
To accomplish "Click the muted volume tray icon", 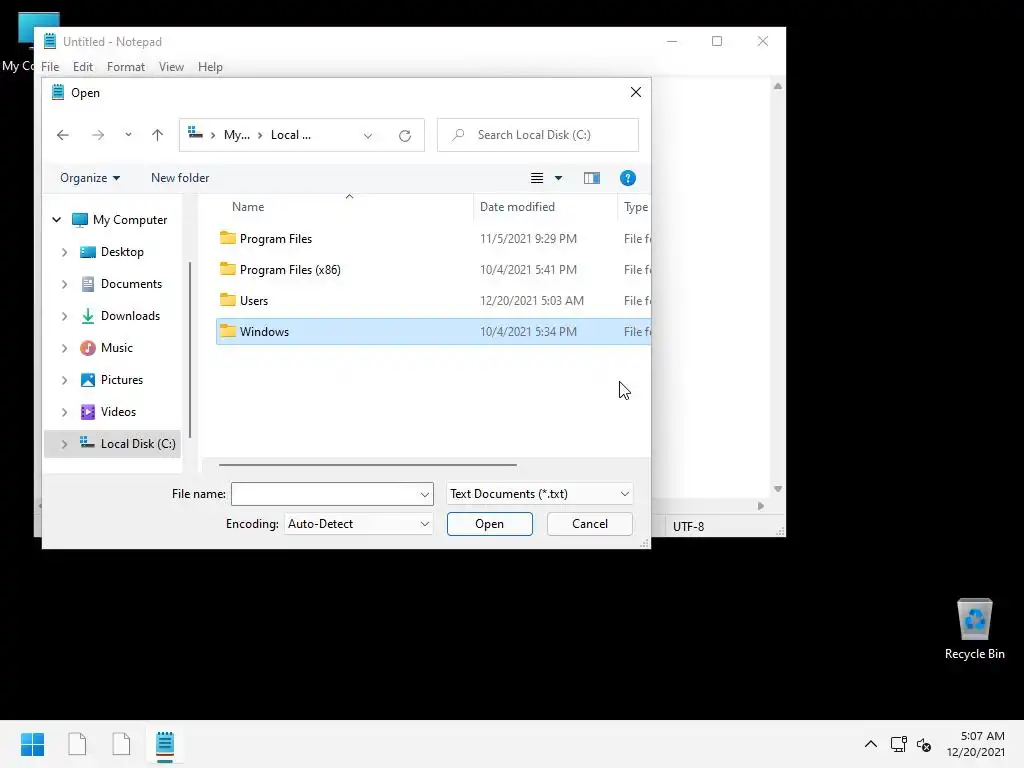I will 924,744.
